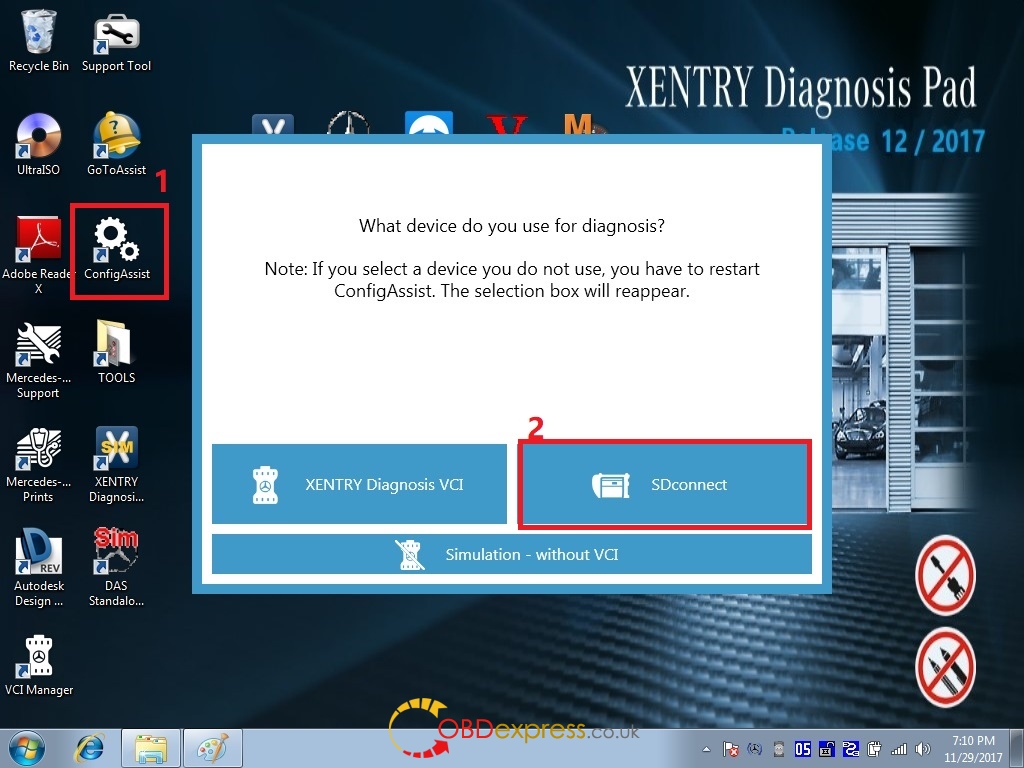Open Mercedes Prints shortcut

point(39,454)
